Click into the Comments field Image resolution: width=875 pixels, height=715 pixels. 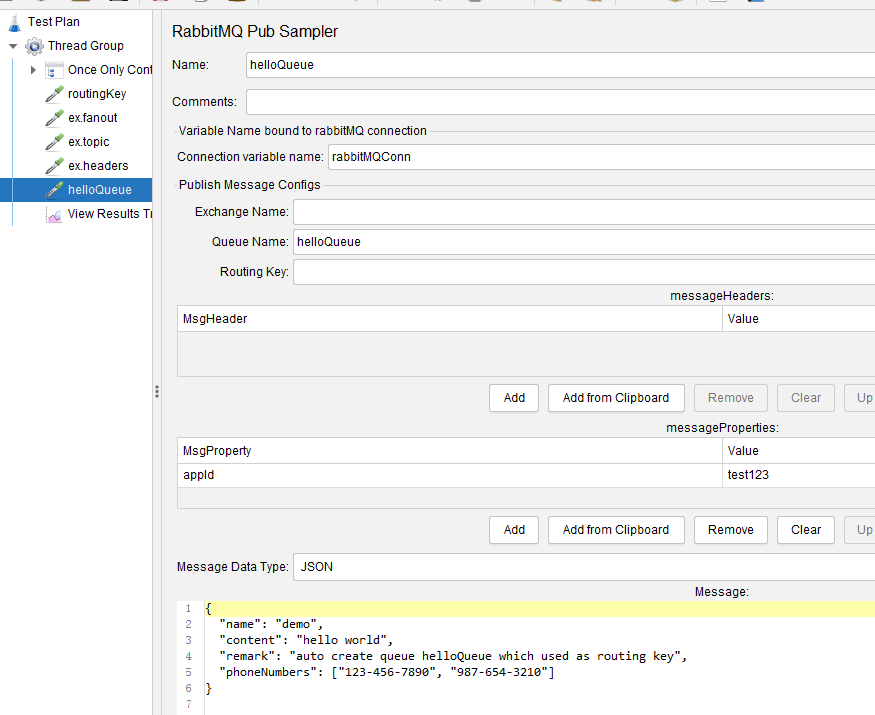[560, 102]
